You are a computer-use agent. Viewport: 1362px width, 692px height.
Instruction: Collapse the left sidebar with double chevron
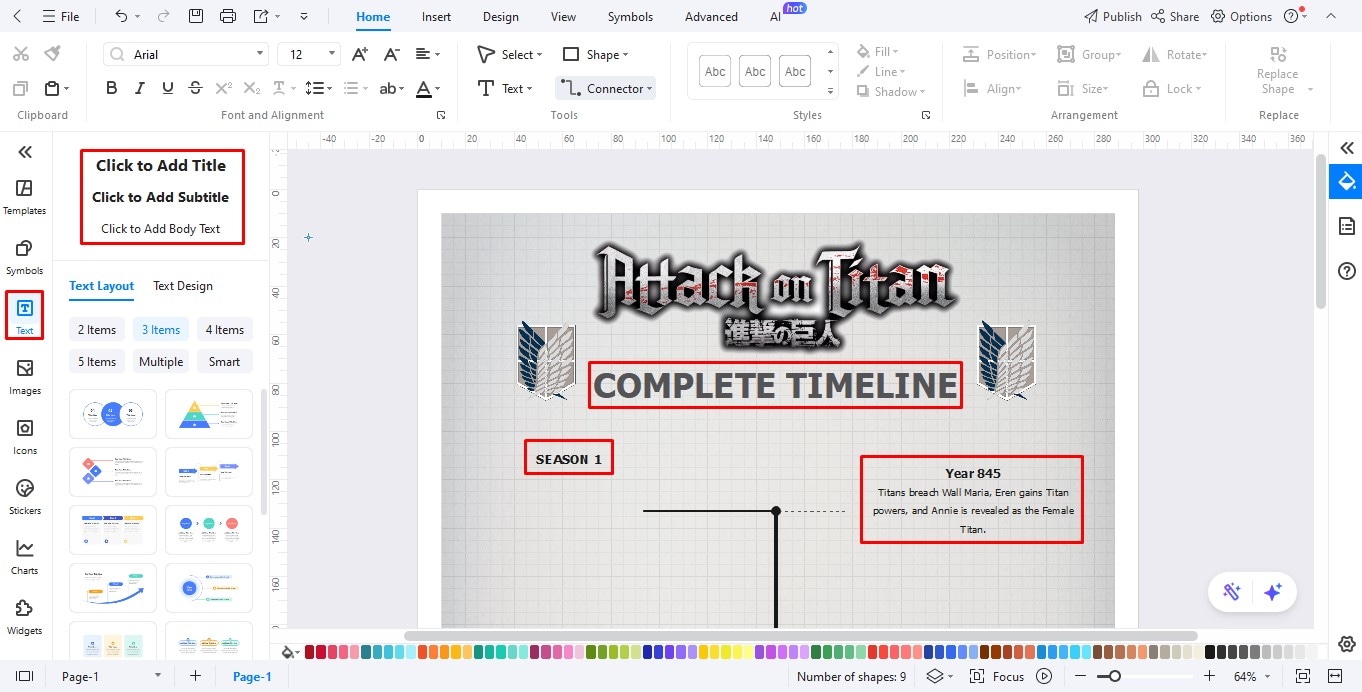25,152
